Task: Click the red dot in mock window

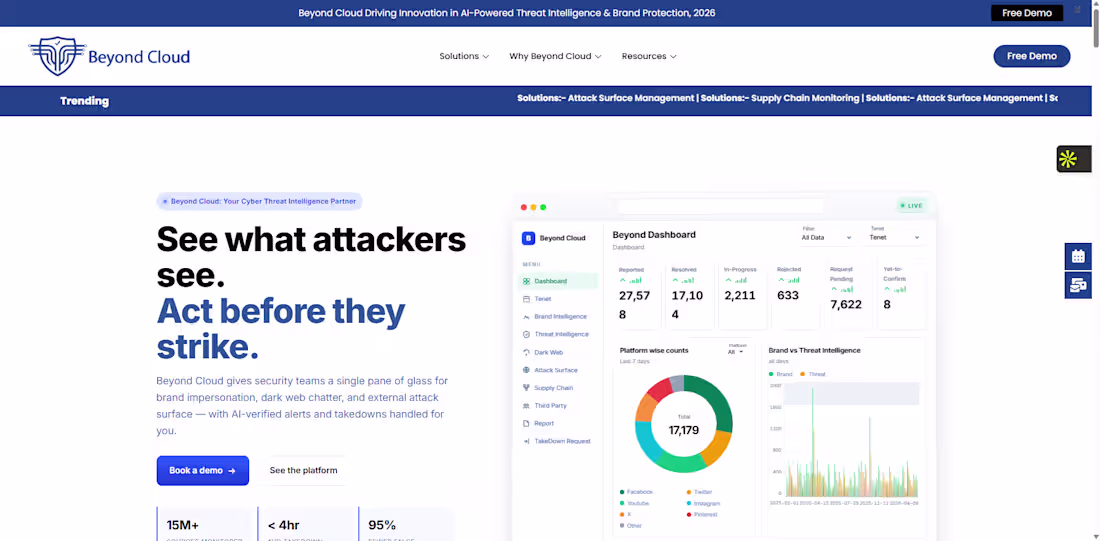Action: coord(523,207)
